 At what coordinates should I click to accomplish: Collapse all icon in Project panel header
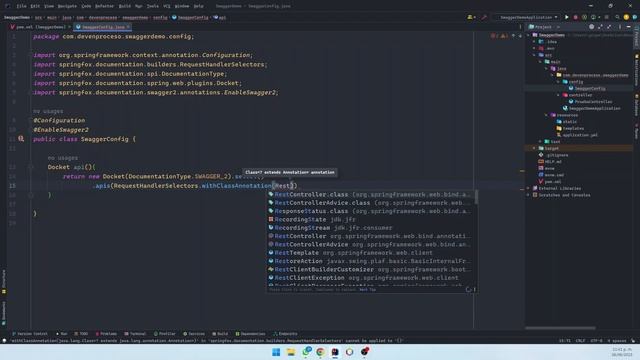click(609, 27)
